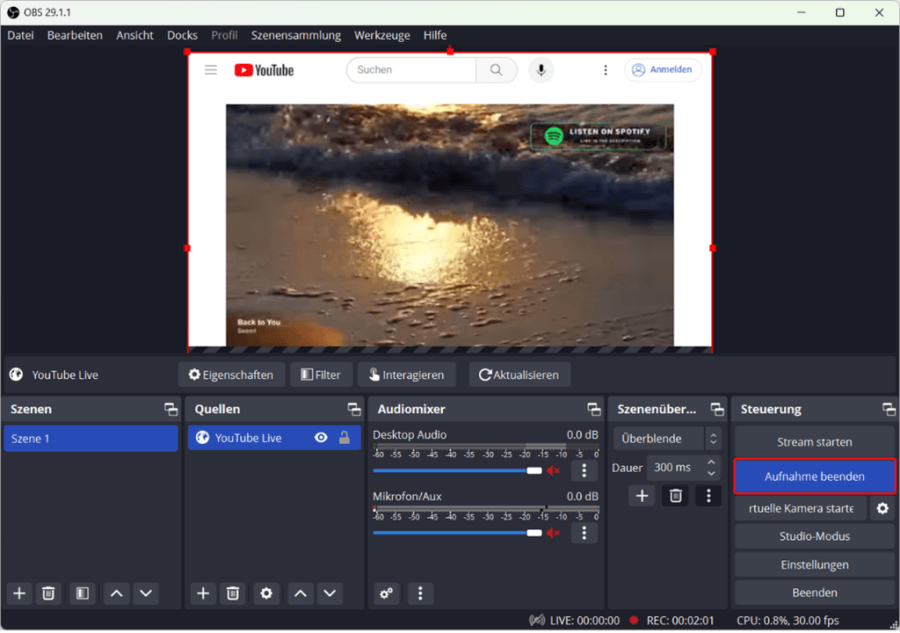
Task: Click YouTube search magnifier button in preview
Action: pos(496,70)
